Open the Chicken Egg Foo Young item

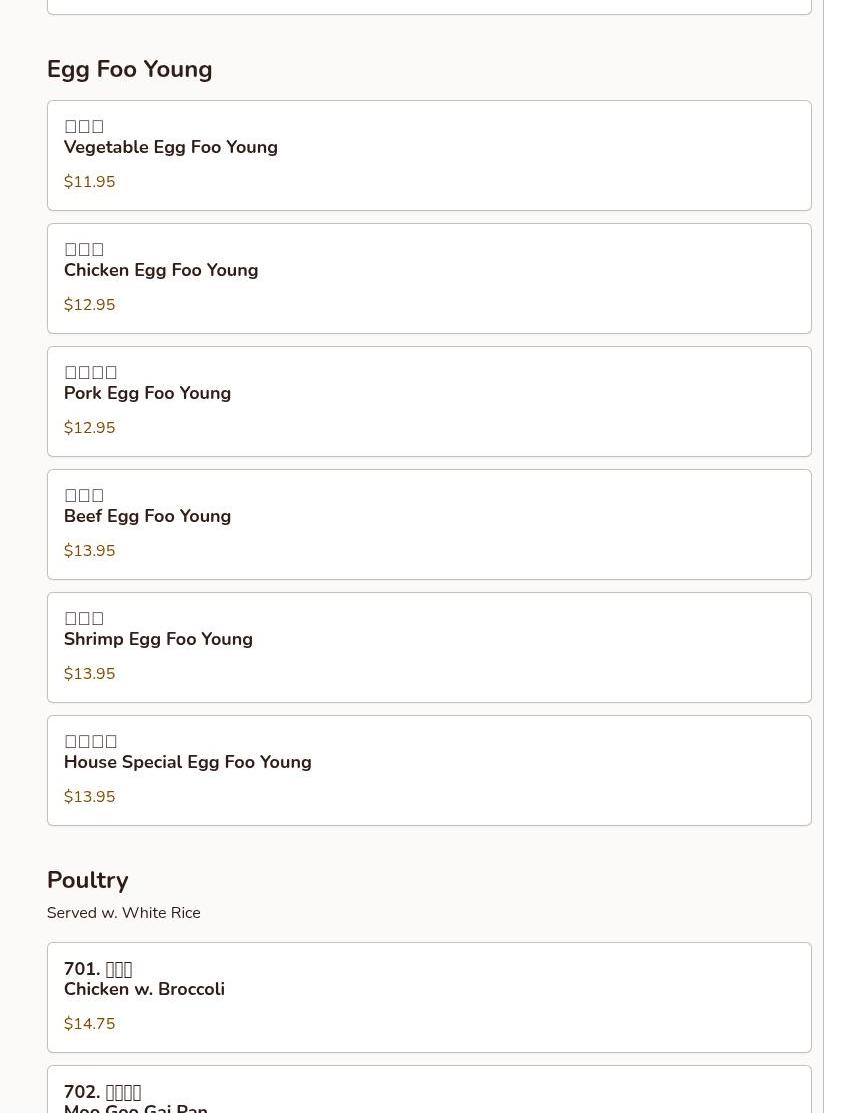pos(161,271)
